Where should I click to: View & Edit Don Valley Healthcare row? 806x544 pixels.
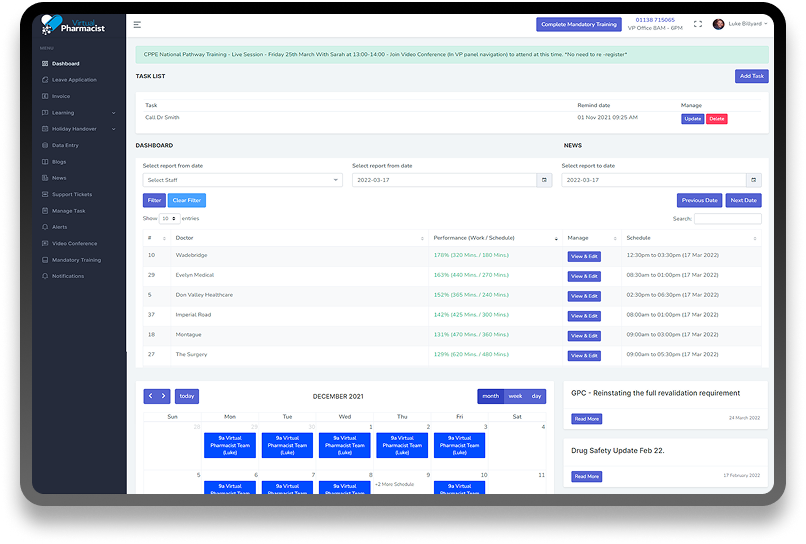(x=584, y=296)
